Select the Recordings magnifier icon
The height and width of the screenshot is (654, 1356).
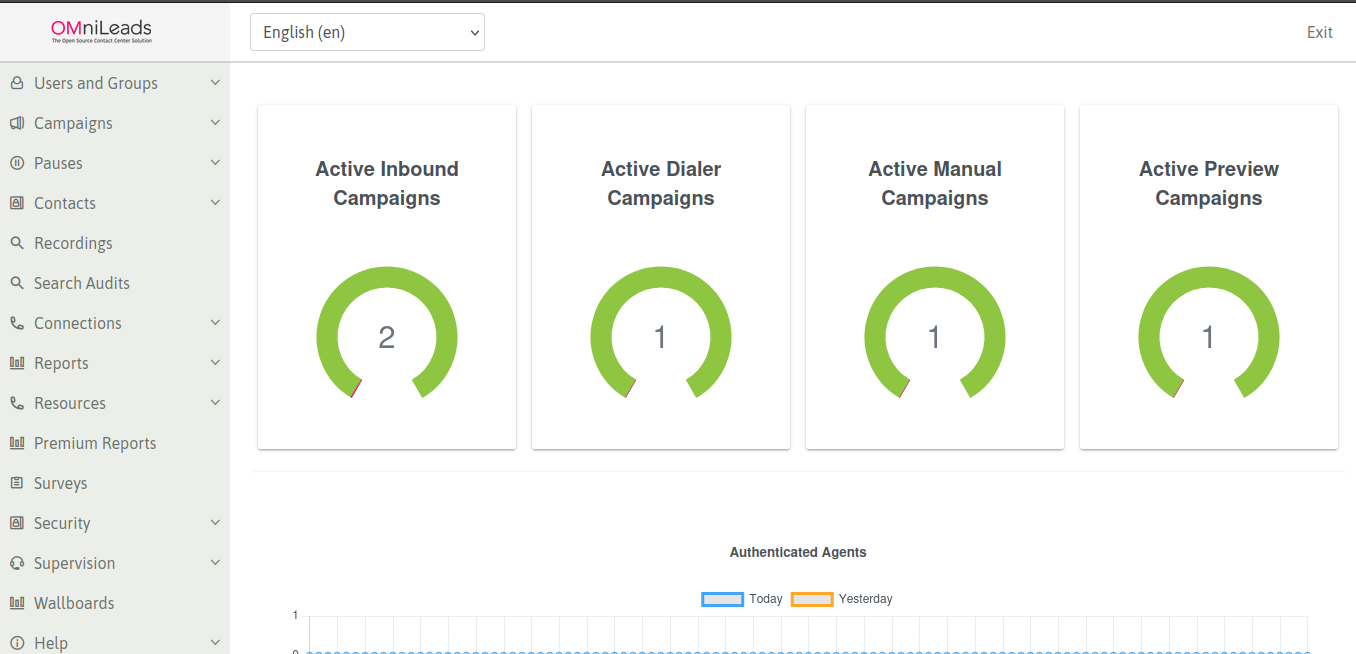click(16, 242)
